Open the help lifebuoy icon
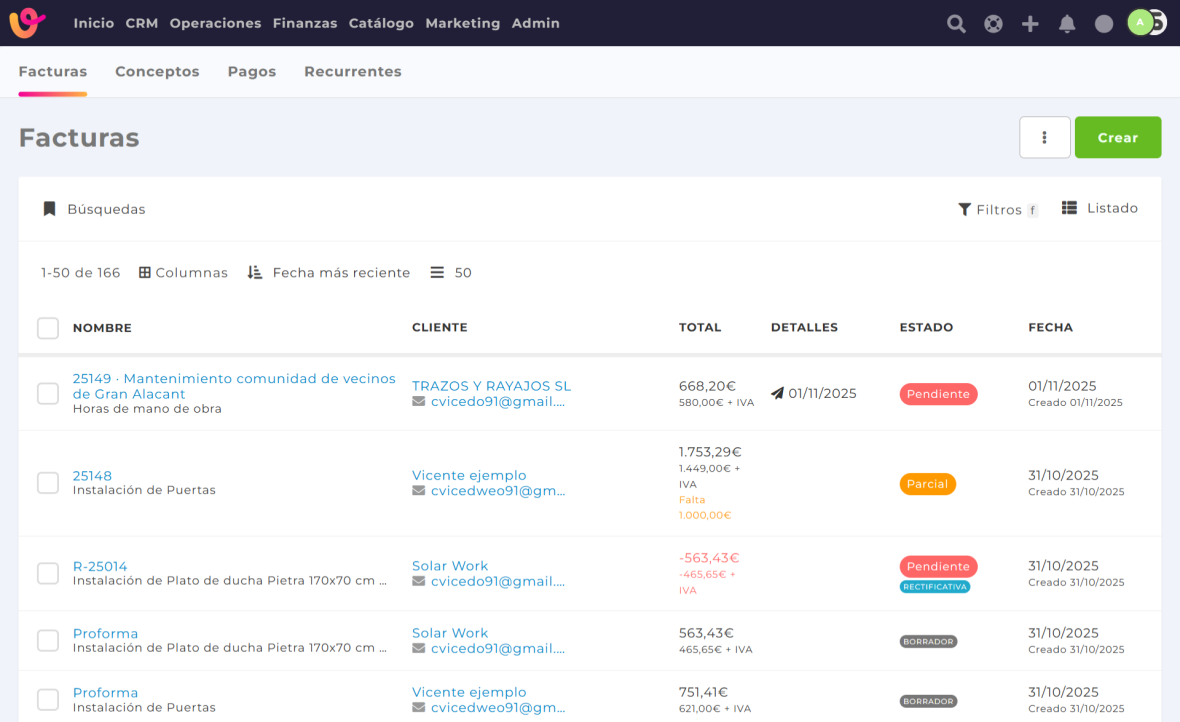The width and height of the screenshot is (1180, 722). pyautogui.click(x=993, y=24)
